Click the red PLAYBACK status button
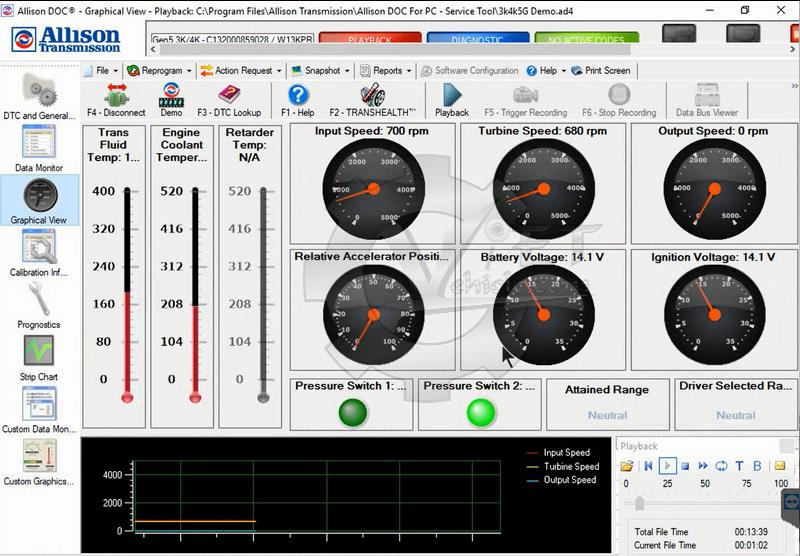The image size is (800, 556). (x=370, y=38)
